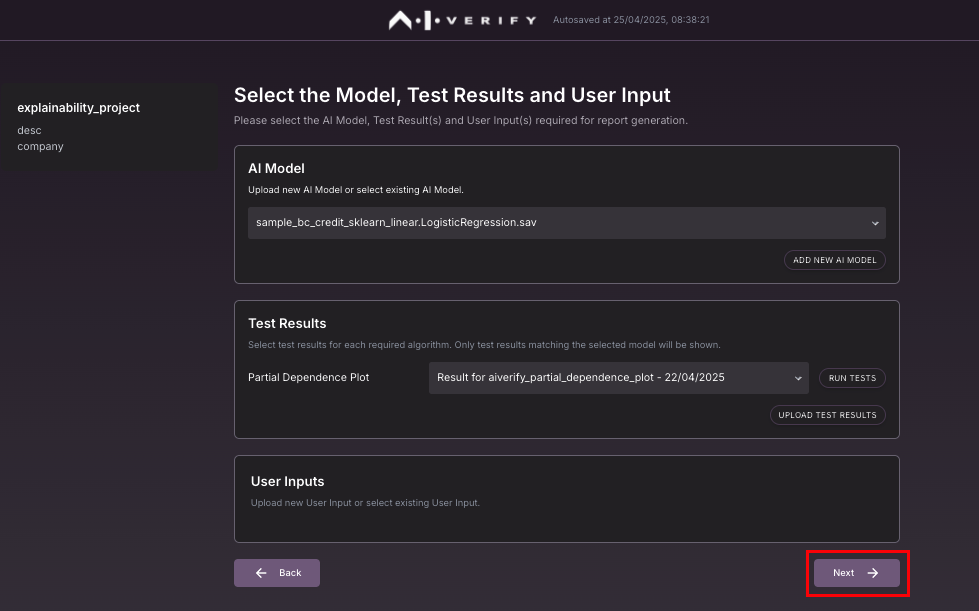The image size is (979, 611).
Task: Click the Test Results section heading
Action: tap(287, 323)
